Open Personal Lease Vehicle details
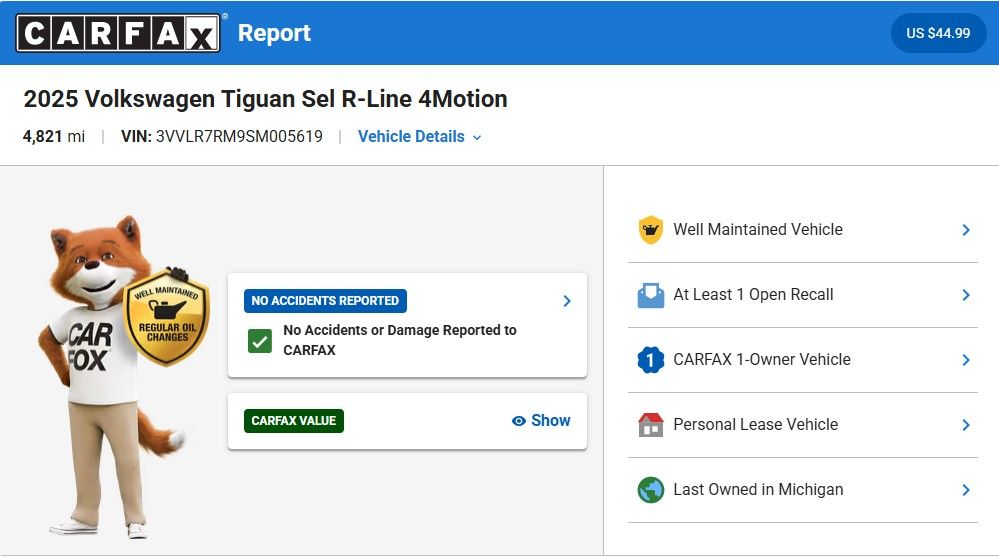The height and width of the screenshot is (558, 999). [803, 425]
